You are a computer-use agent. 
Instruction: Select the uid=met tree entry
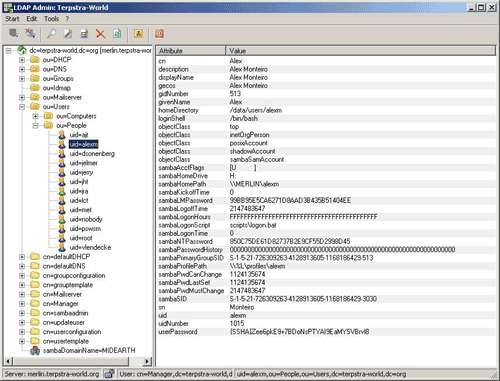coord(80,210)
